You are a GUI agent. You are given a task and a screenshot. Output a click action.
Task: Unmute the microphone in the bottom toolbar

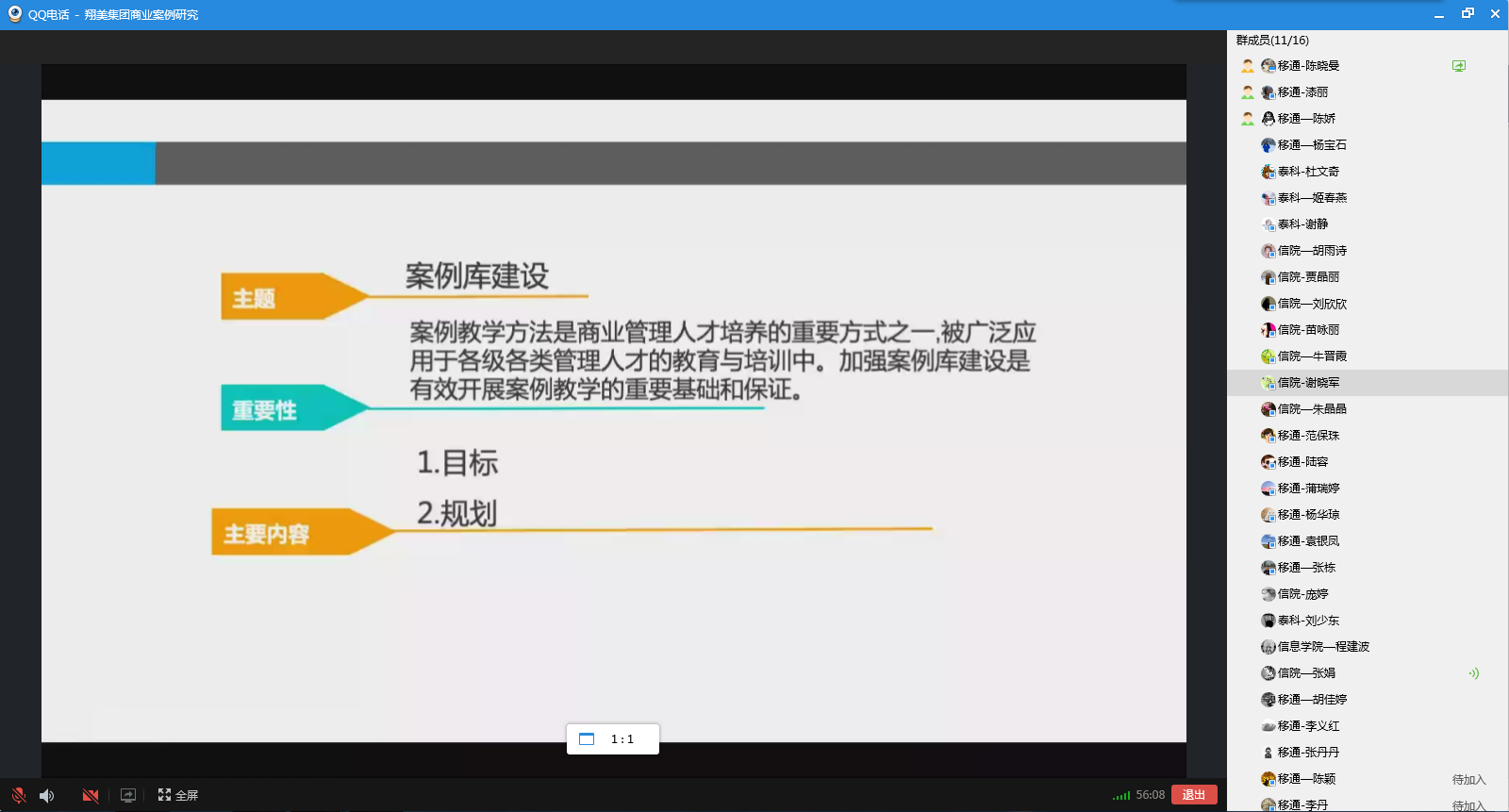18,795
